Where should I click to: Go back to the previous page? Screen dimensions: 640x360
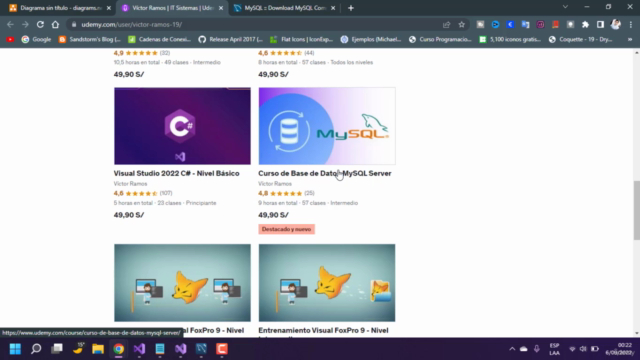pos(10,24)
